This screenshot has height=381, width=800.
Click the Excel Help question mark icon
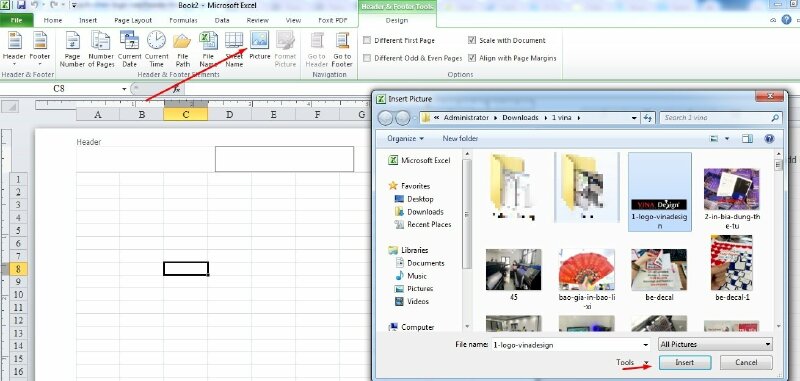point(786,20)
